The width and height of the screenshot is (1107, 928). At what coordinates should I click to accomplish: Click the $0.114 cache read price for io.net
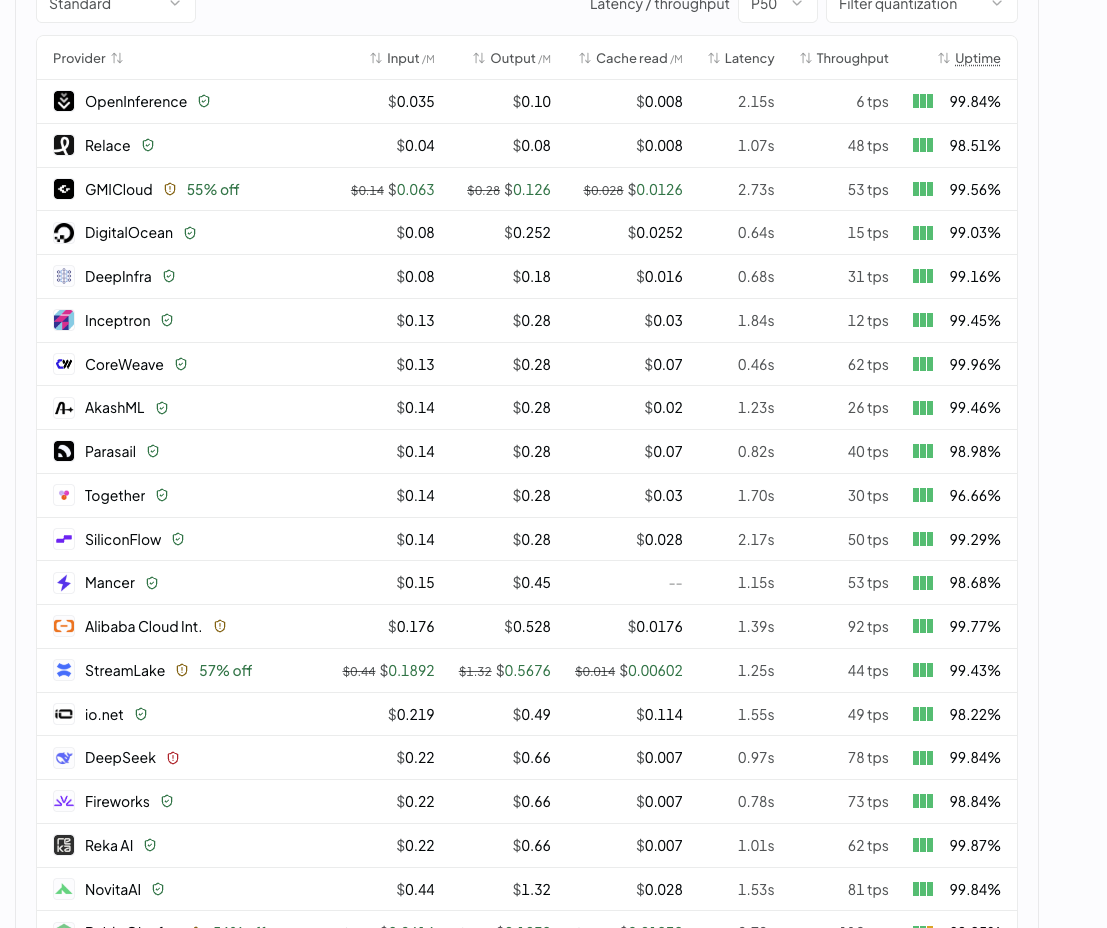click(659, 715)
